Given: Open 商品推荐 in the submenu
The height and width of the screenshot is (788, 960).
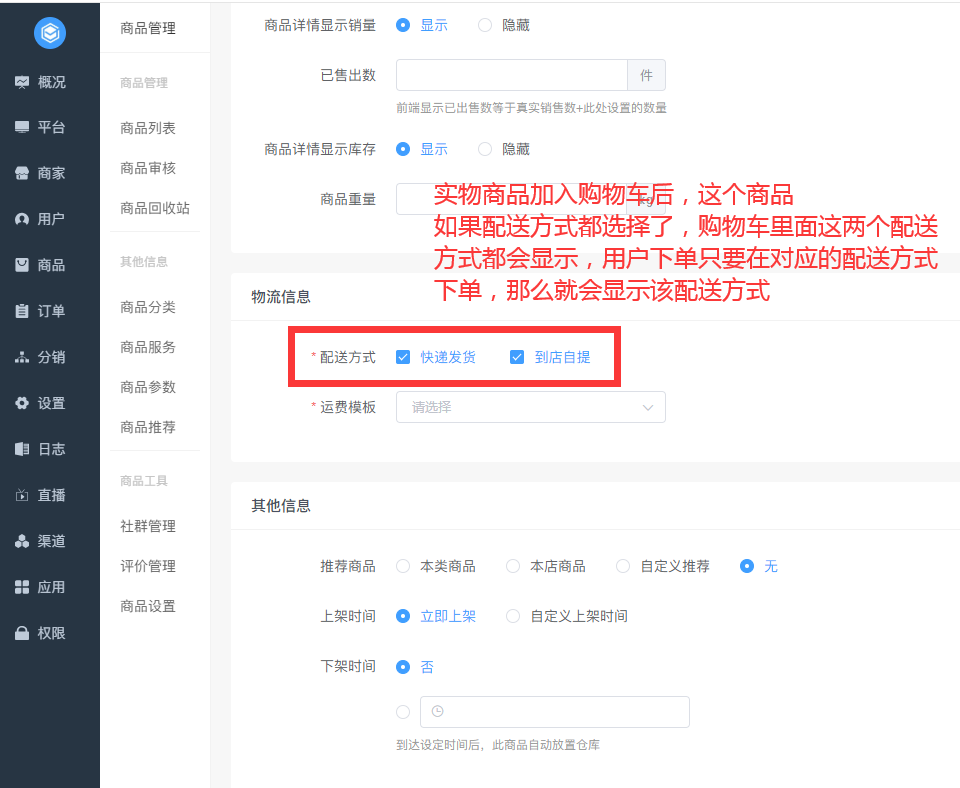Looking at the screenshot, I should point(148,427).
